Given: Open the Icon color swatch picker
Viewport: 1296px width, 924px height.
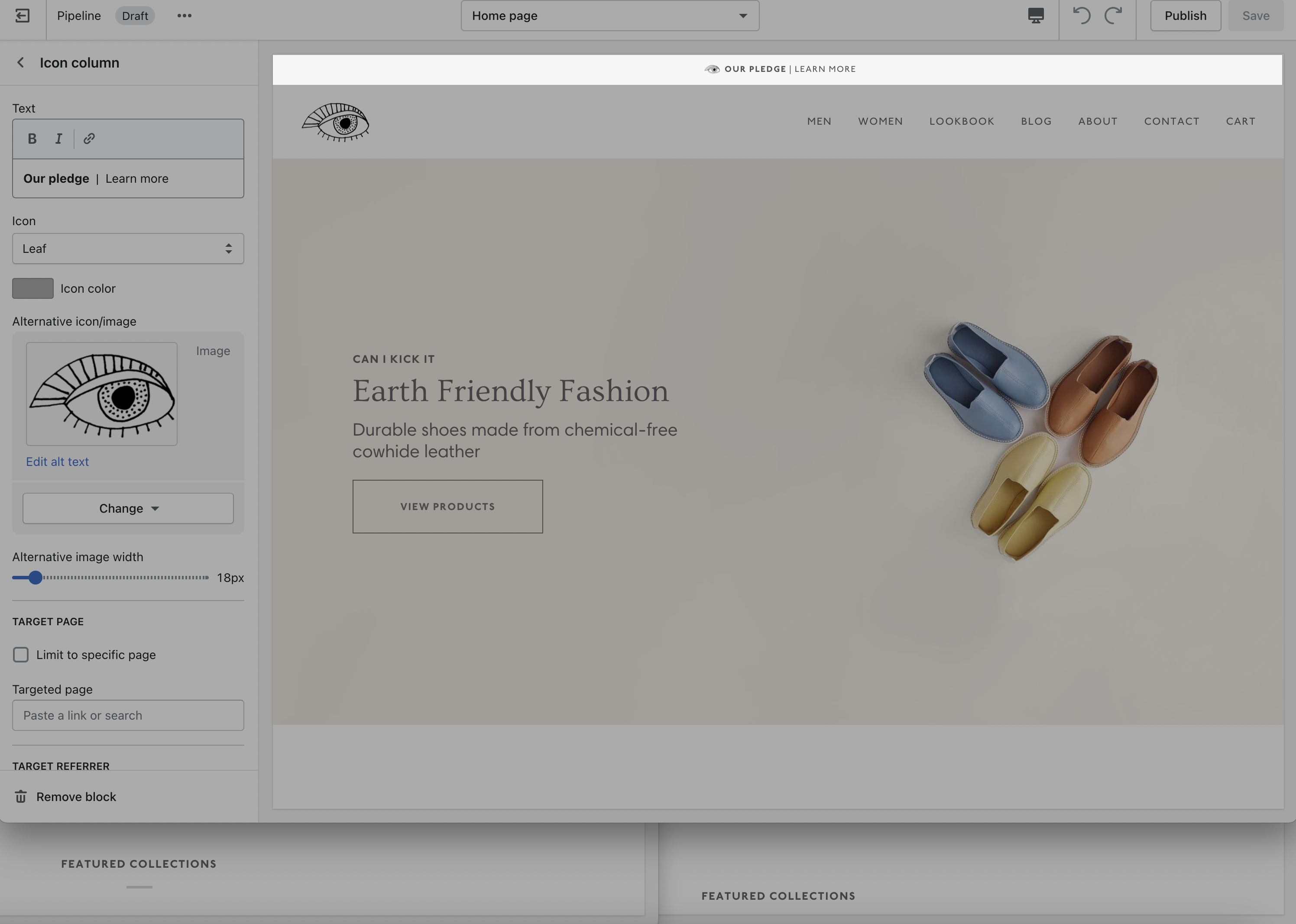Looking at the screenshot, I should point(33,288).
